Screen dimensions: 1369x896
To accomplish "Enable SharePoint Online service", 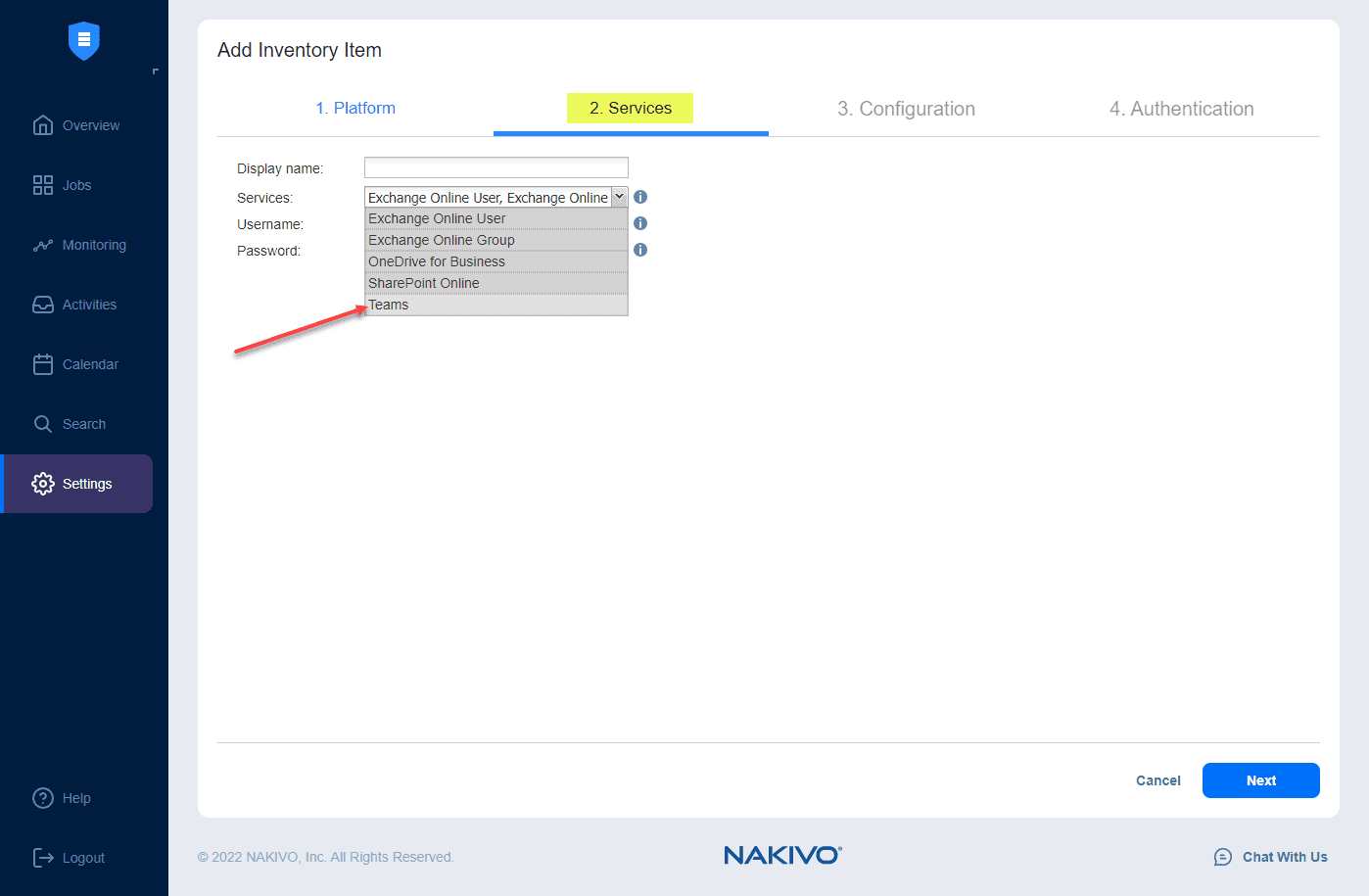I will (x=423, y=282).
